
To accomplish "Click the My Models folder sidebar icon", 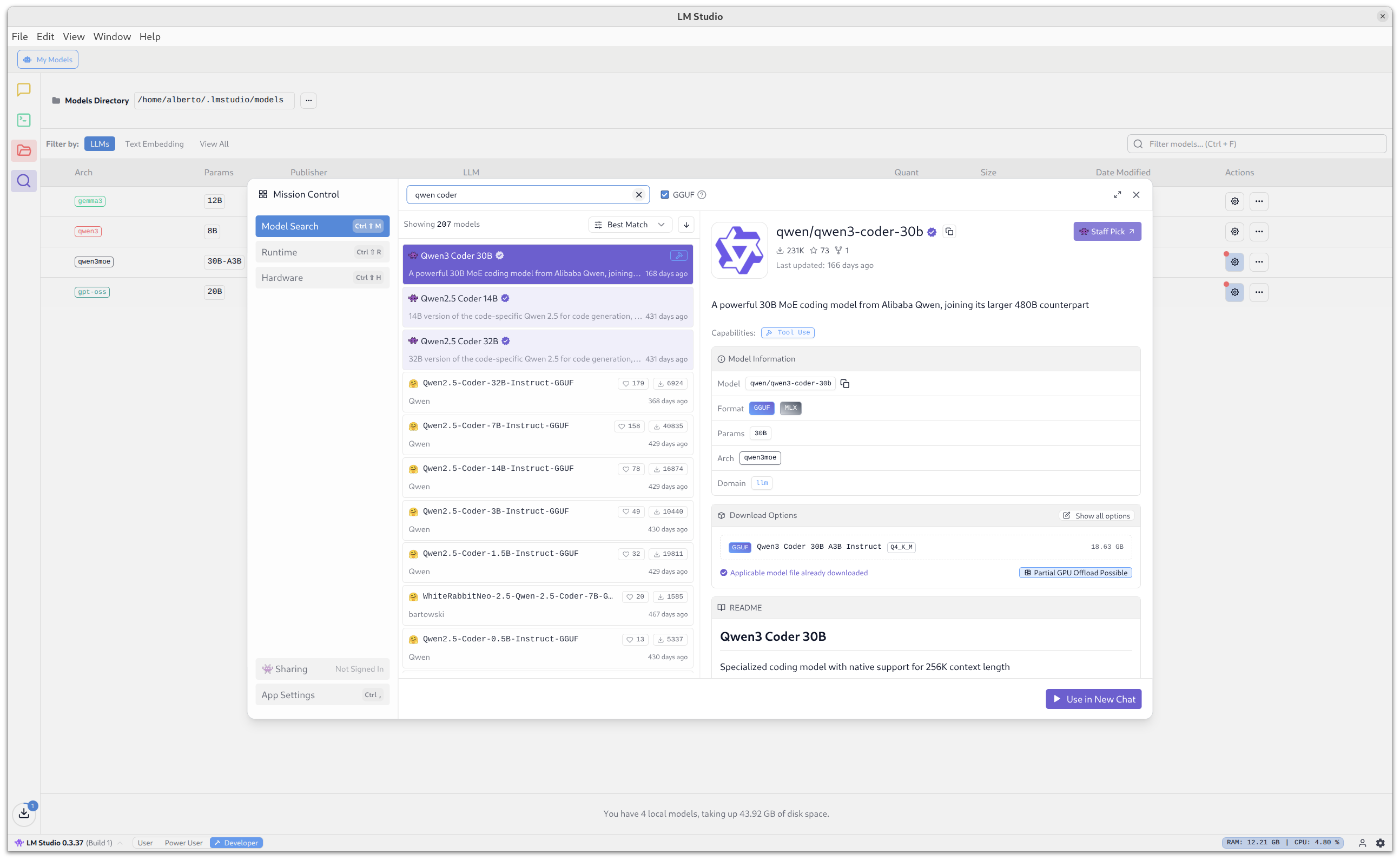I will click(23, 150).
